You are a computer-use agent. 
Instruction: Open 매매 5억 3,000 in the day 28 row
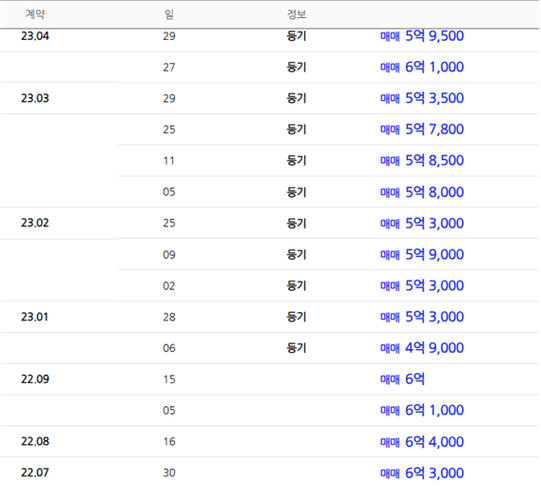pyautogui.click(x=422, y=317)
